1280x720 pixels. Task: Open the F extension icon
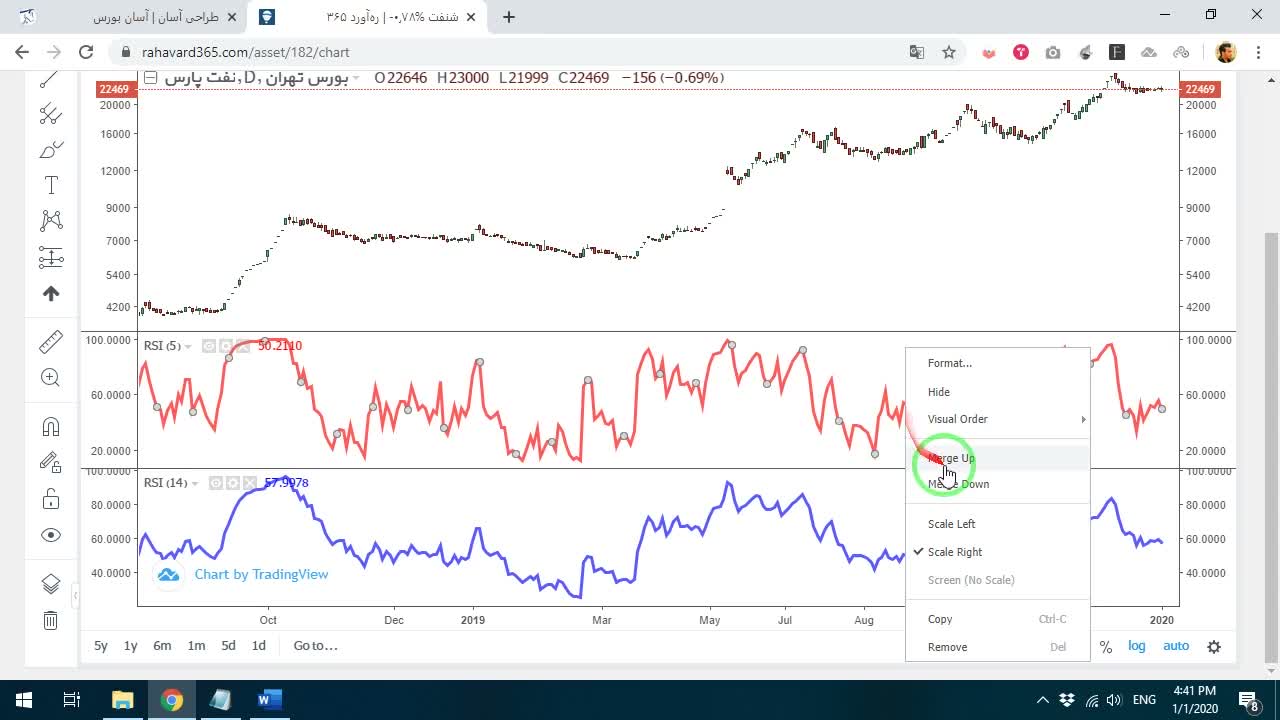(1117, 52)
